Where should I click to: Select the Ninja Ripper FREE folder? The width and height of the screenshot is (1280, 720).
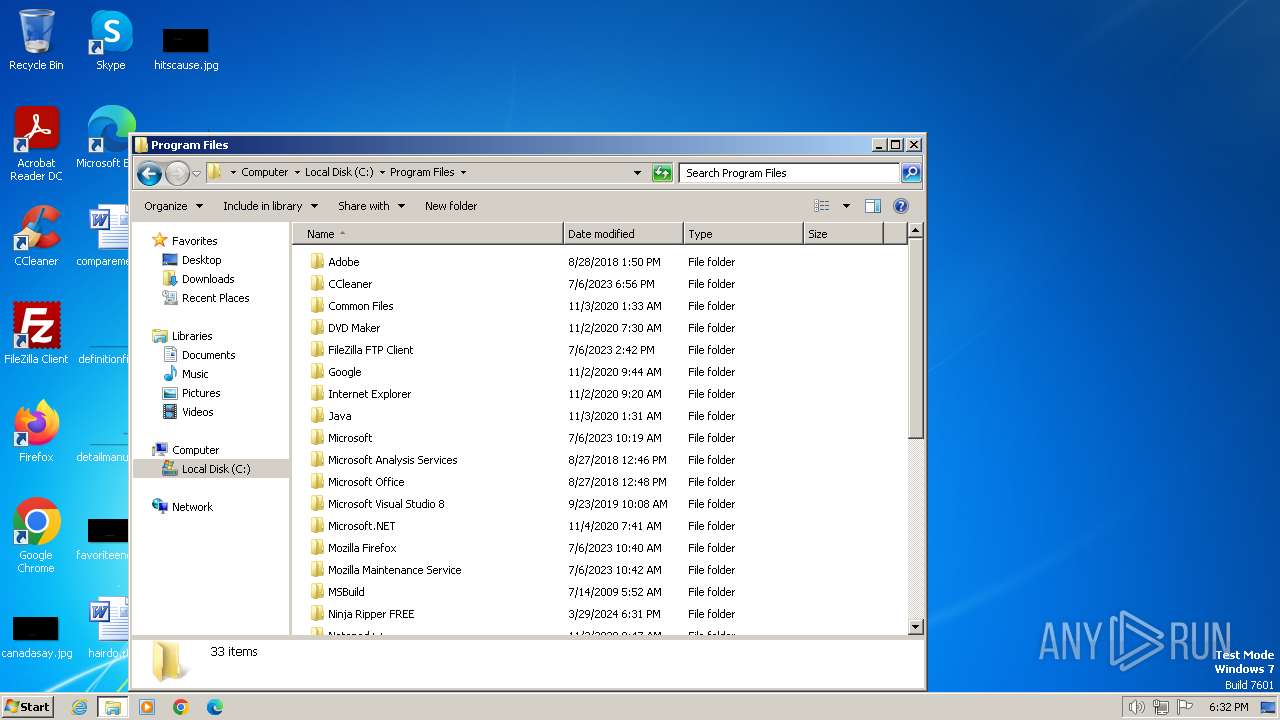tap(371, 614)
